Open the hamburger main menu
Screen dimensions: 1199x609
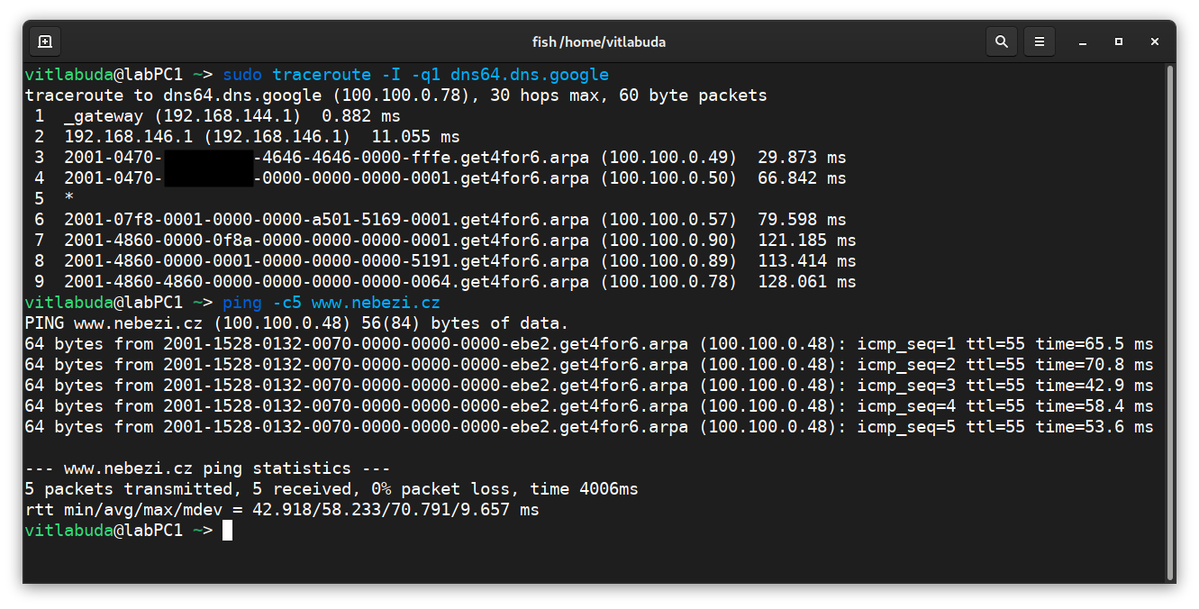1040,42
